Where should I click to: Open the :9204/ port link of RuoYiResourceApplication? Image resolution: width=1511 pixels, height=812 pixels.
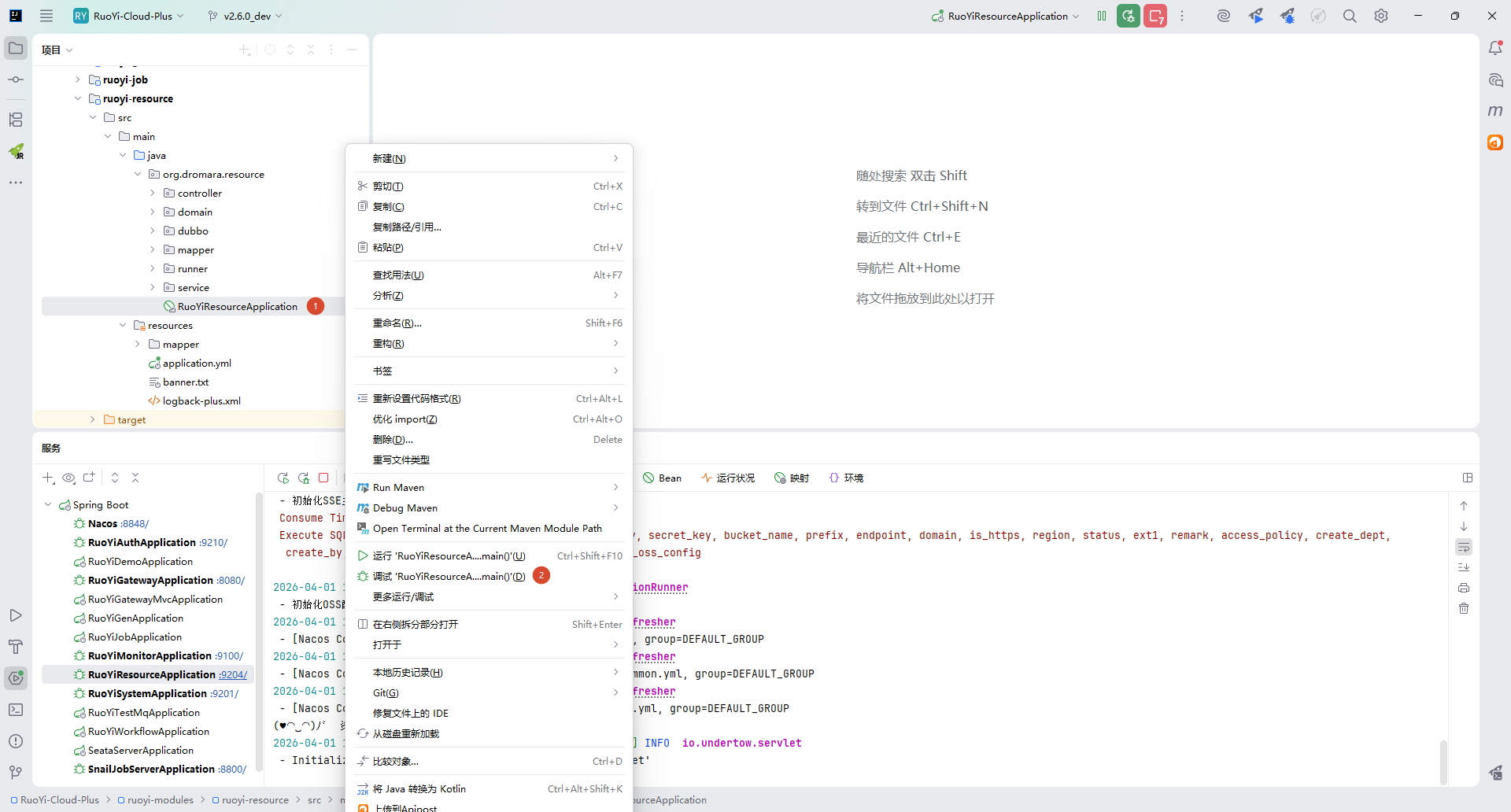coord(233,675)
